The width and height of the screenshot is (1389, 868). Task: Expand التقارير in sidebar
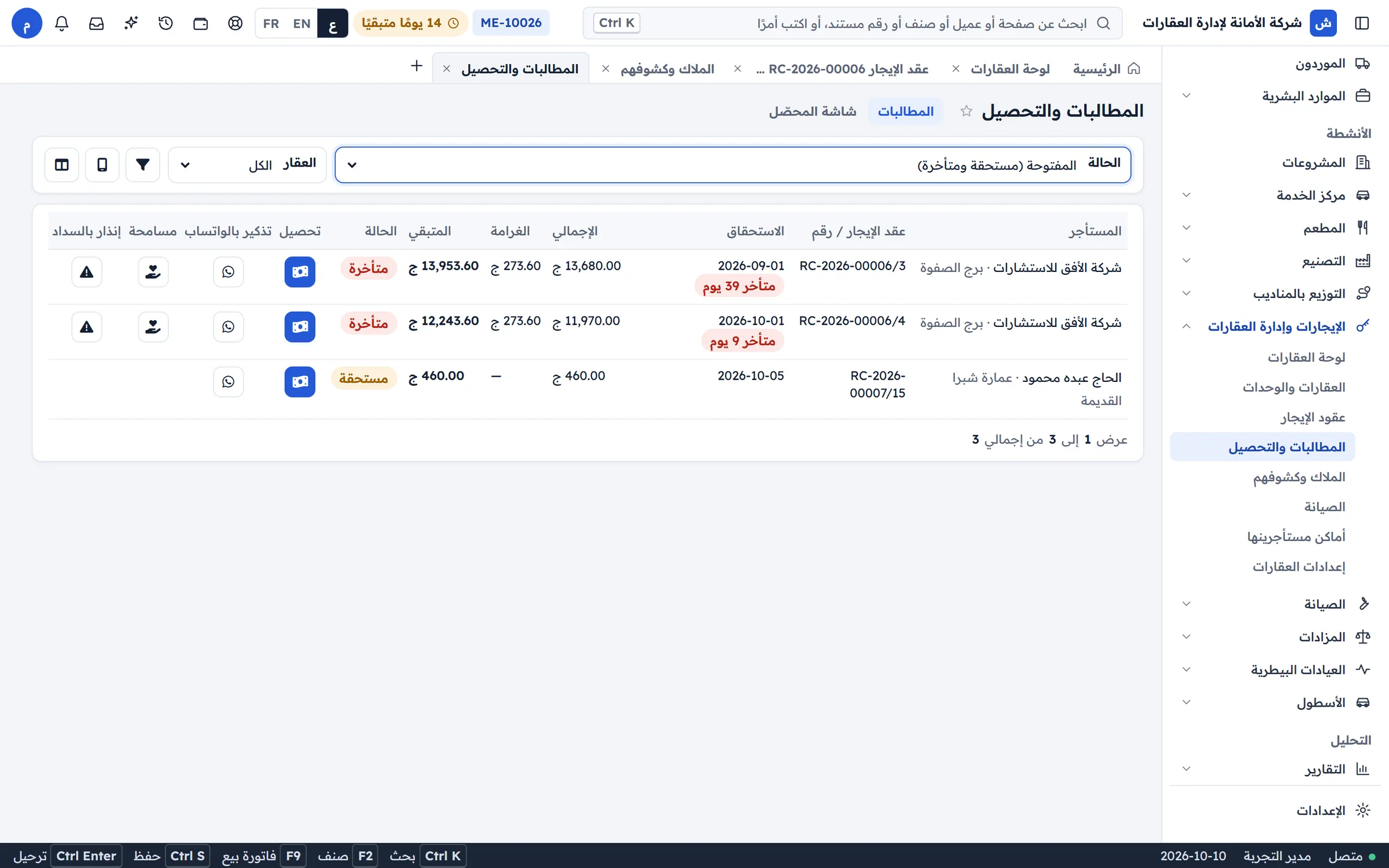click(x=1275, y=769)
